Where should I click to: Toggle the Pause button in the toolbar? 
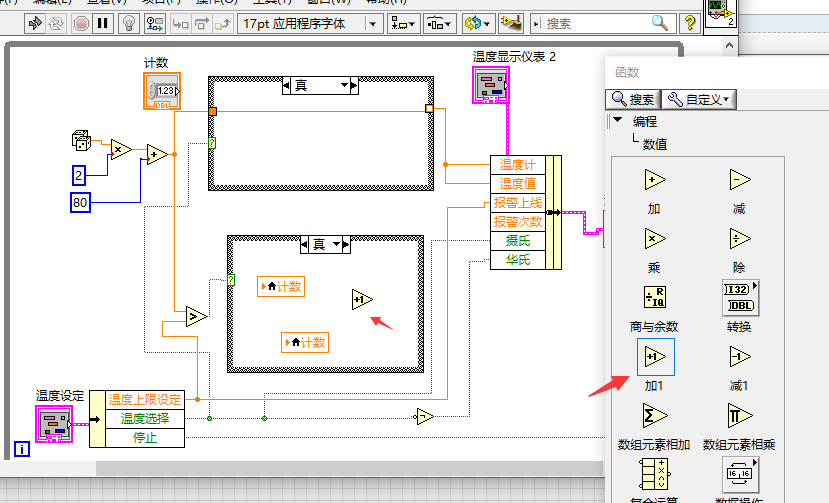pyautogui.click(x=103, y=23)
